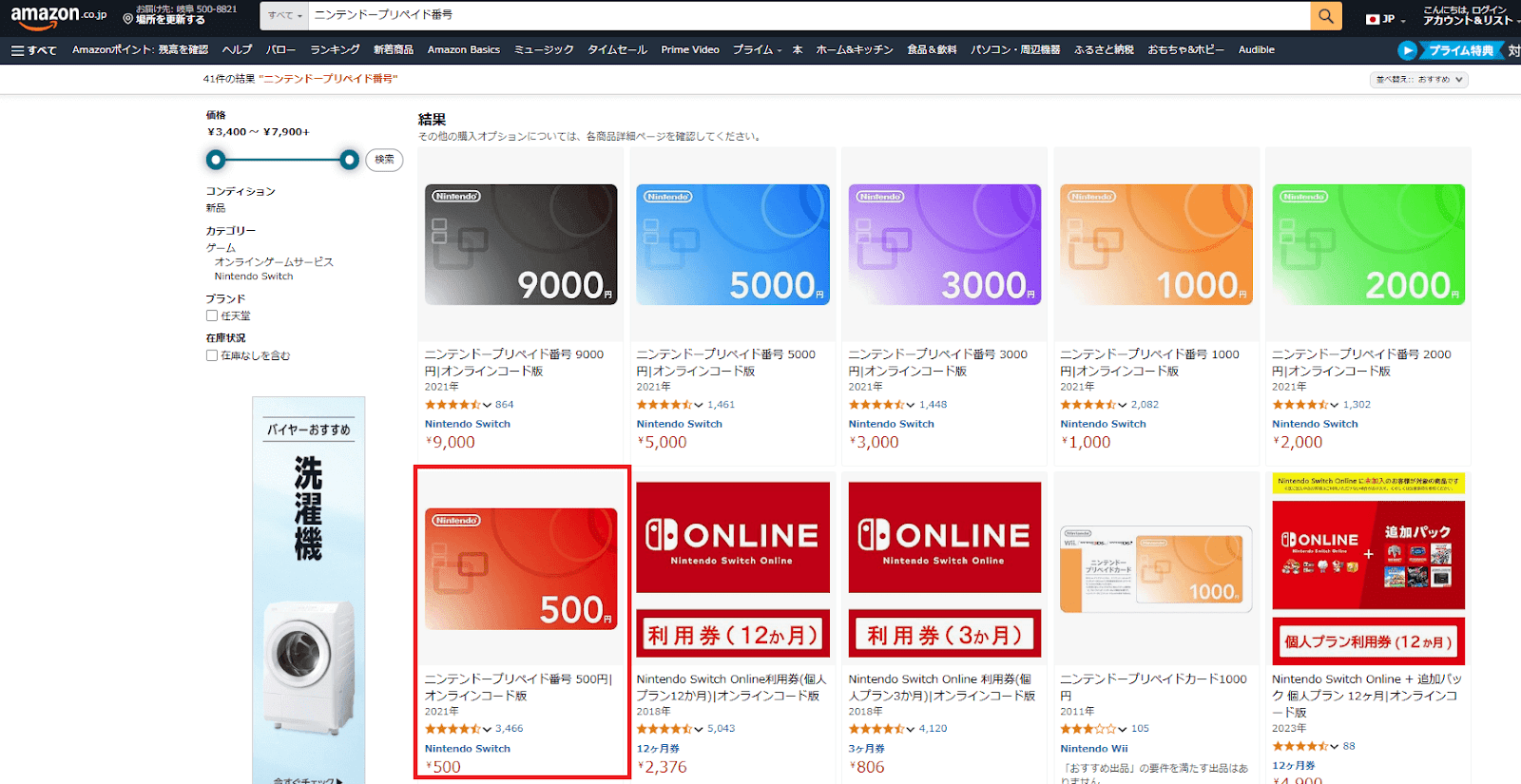Image resolution: width=1521 pixels, height=784 pixels.
Task: Open Audible in the nav bar
Action: [1257, 50]
